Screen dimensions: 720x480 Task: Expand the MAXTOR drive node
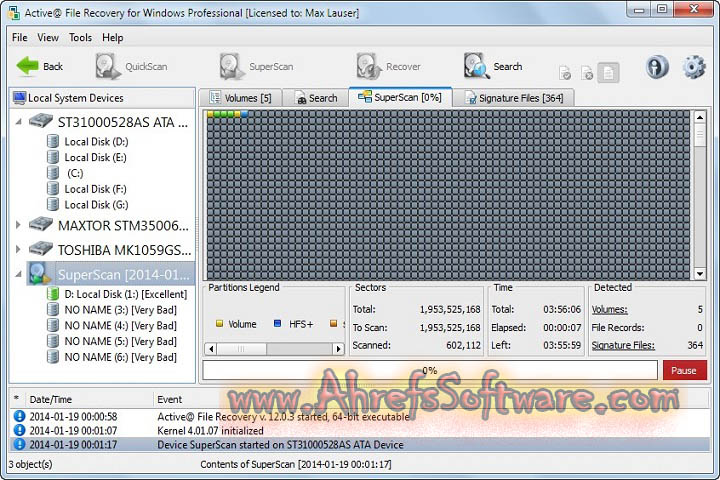pyautogui.click(x=18, y=225)
